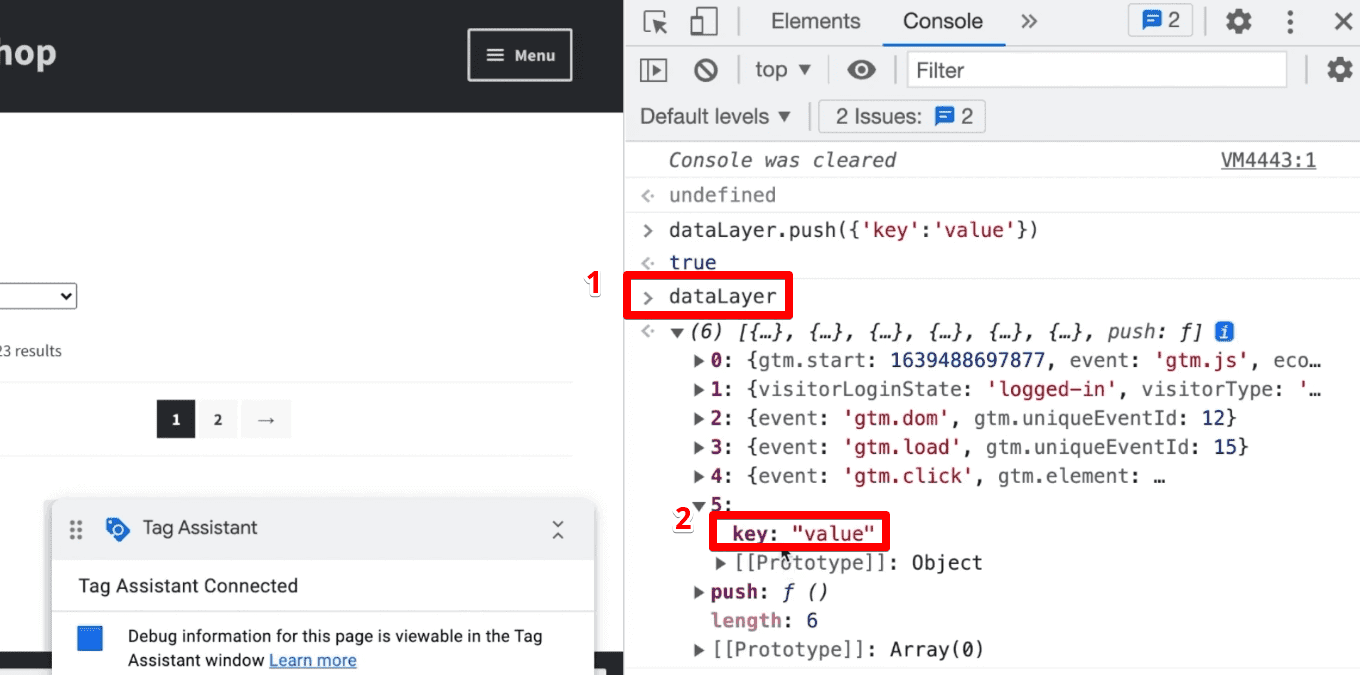Screen dimensions: 1360x675
Task: Clear the console output
Action: pos(706,69)
